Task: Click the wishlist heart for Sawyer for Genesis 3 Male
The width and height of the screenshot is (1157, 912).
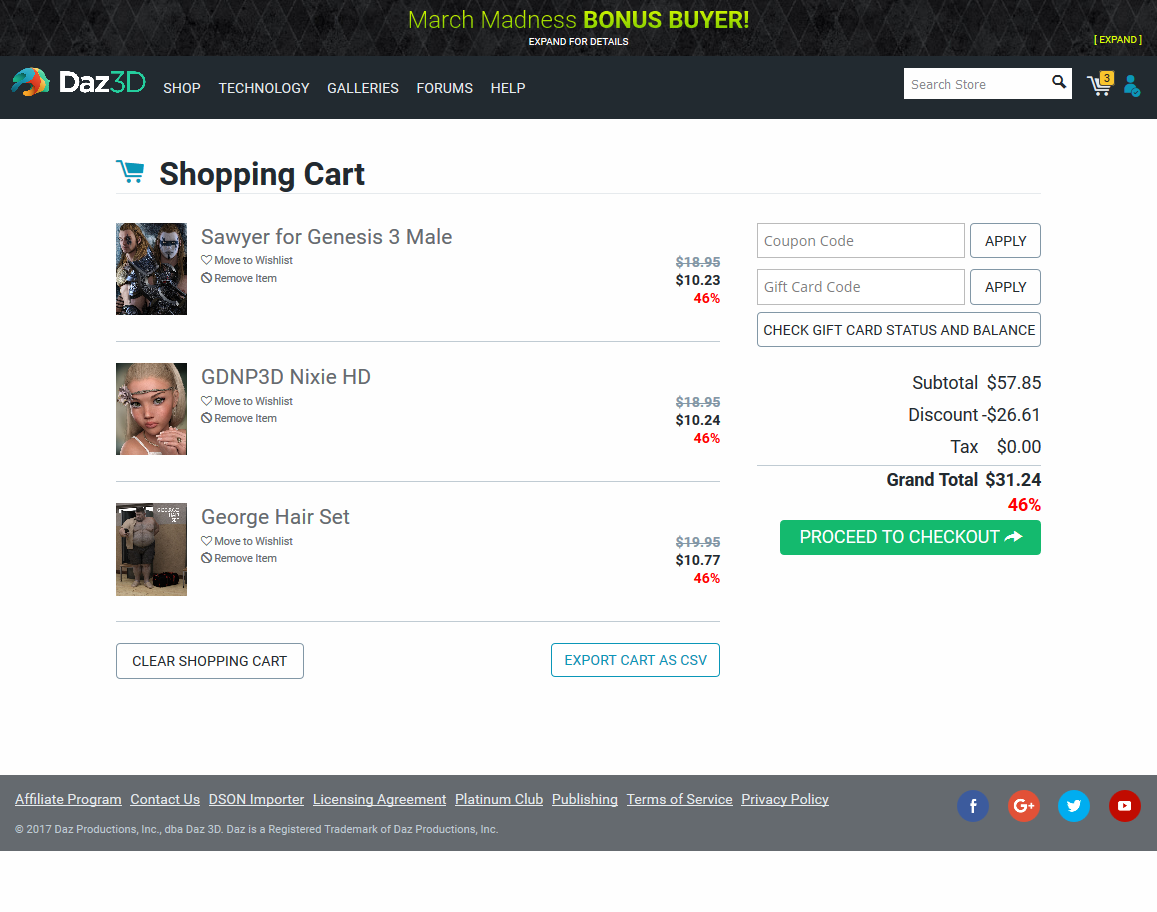Action: coord(207,260)
